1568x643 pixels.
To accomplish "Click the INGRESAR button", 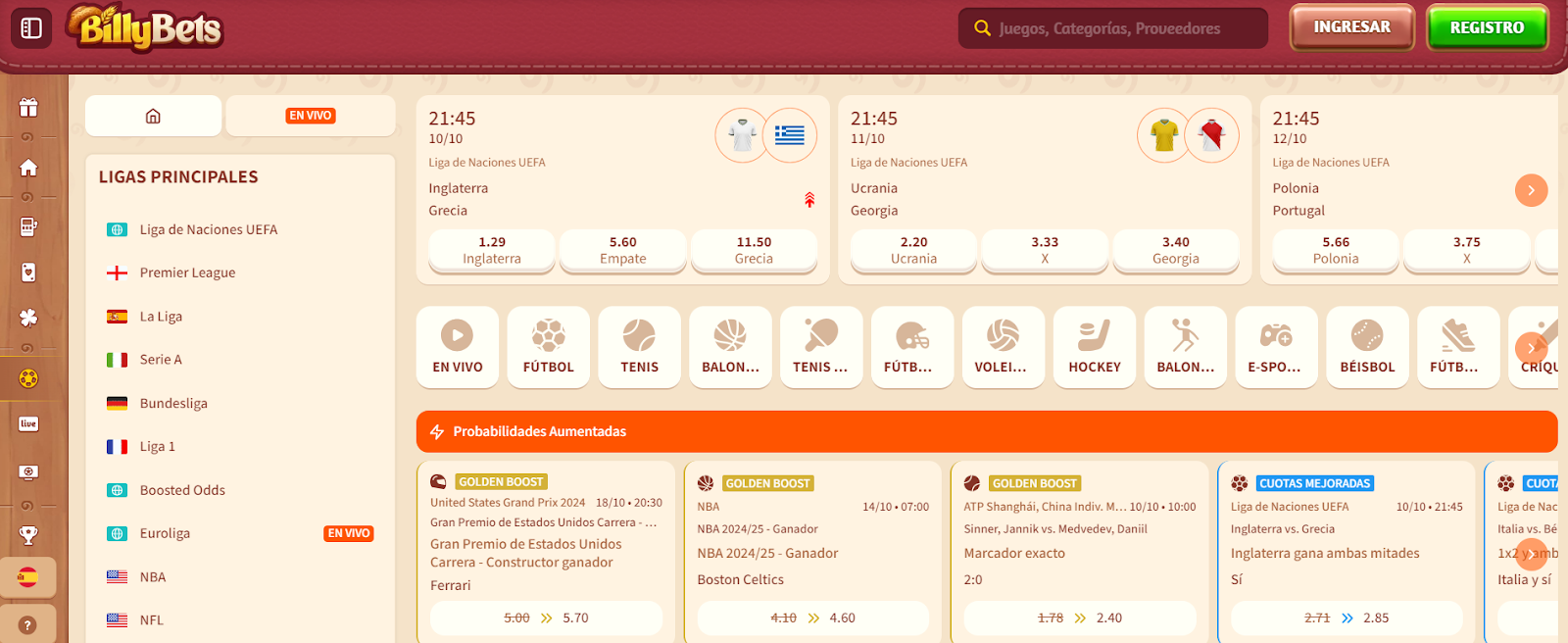I will [x=1352, y=27].
